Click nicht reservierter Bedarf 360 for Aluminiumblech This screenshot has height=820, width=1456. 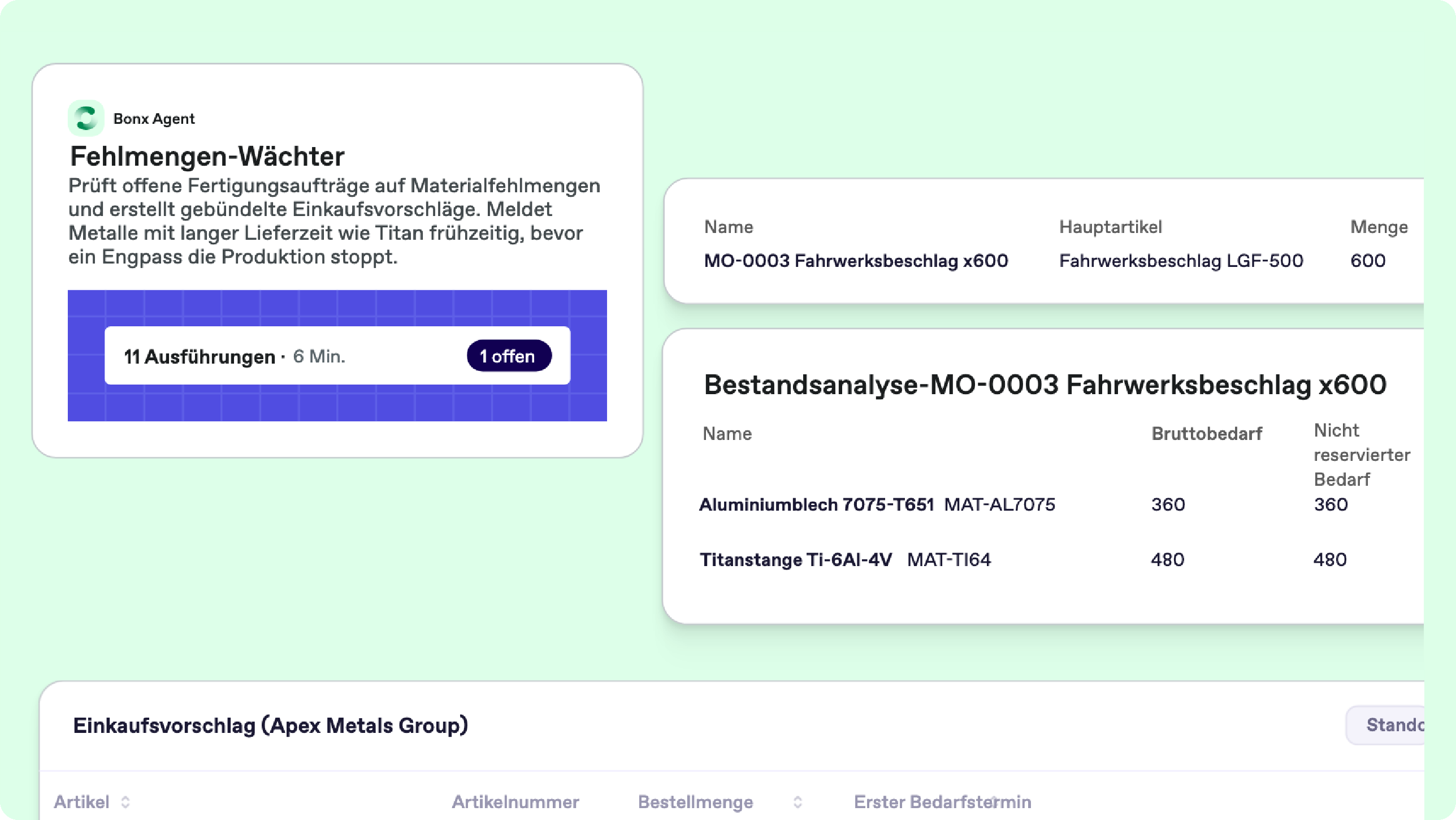click(x=1331, y=504)
